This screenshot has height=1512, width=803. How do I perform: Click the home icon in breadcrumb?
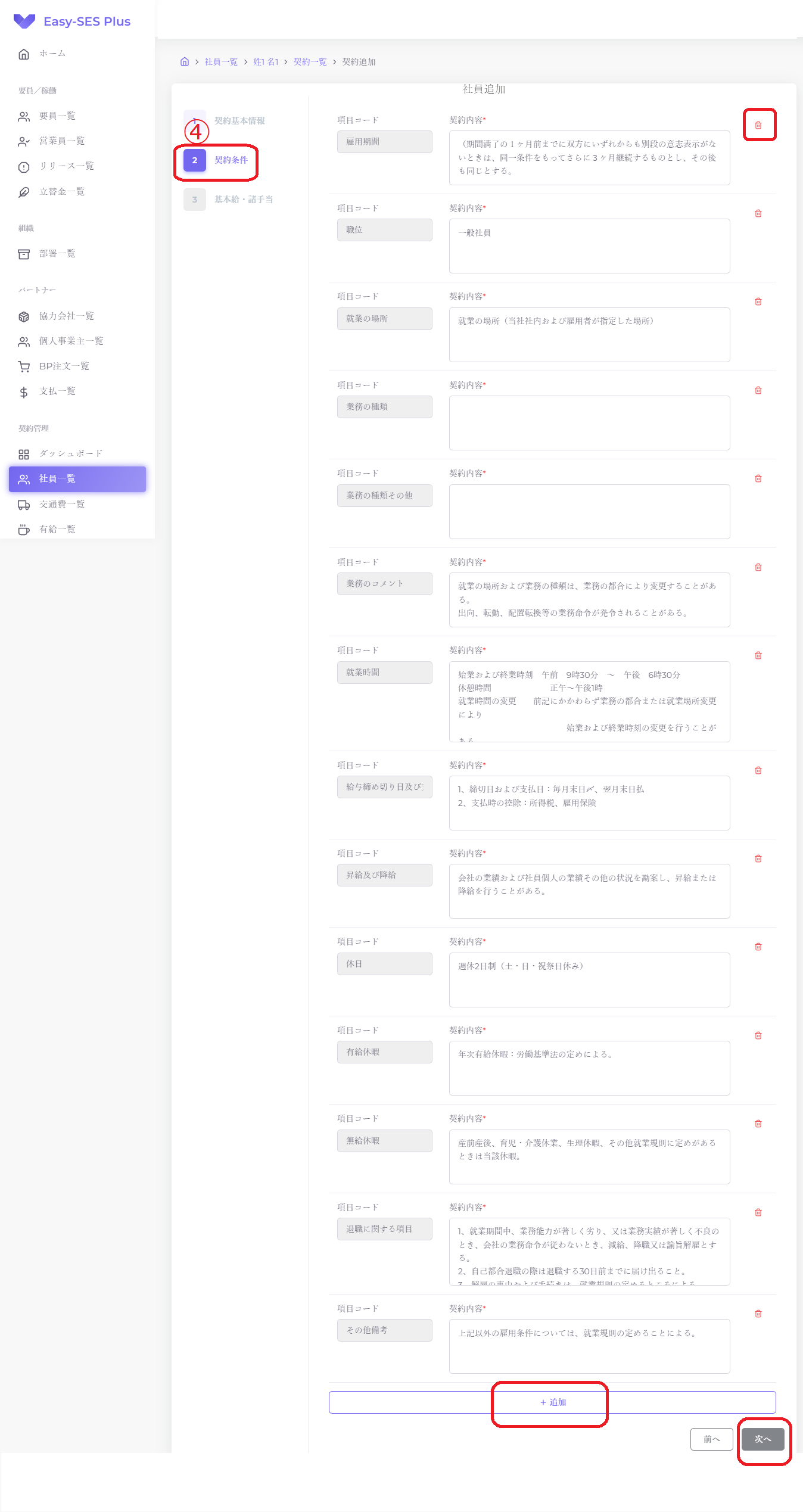185,61
